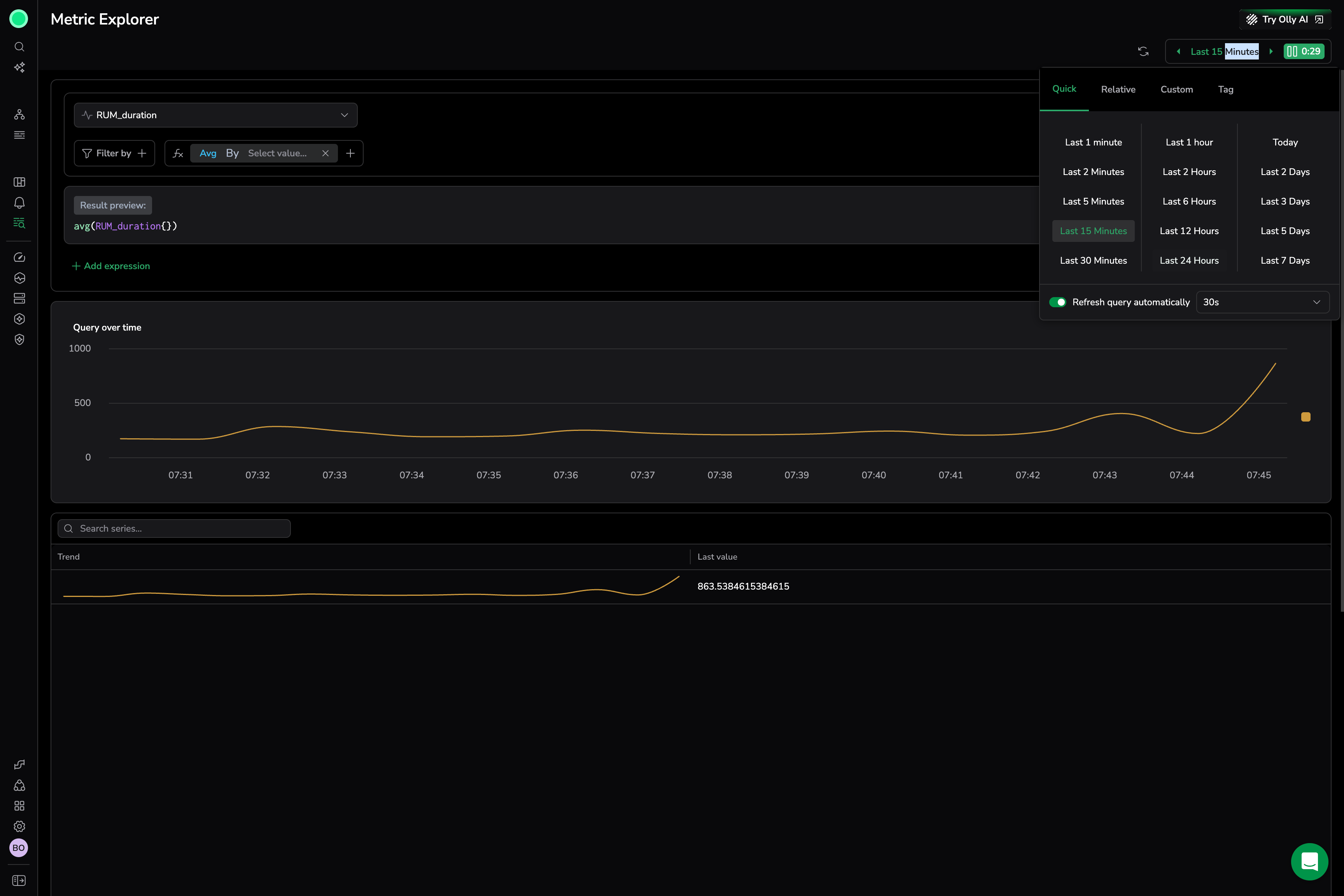
Task: Collapse the sidebar using the bottom arrow icon
Action: pos(19,880)
